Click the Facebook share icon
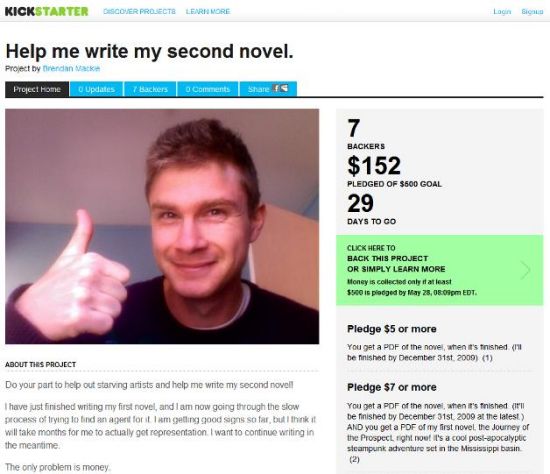The height and width of the screenshot is (474, 550). click(x=276, y=88)
